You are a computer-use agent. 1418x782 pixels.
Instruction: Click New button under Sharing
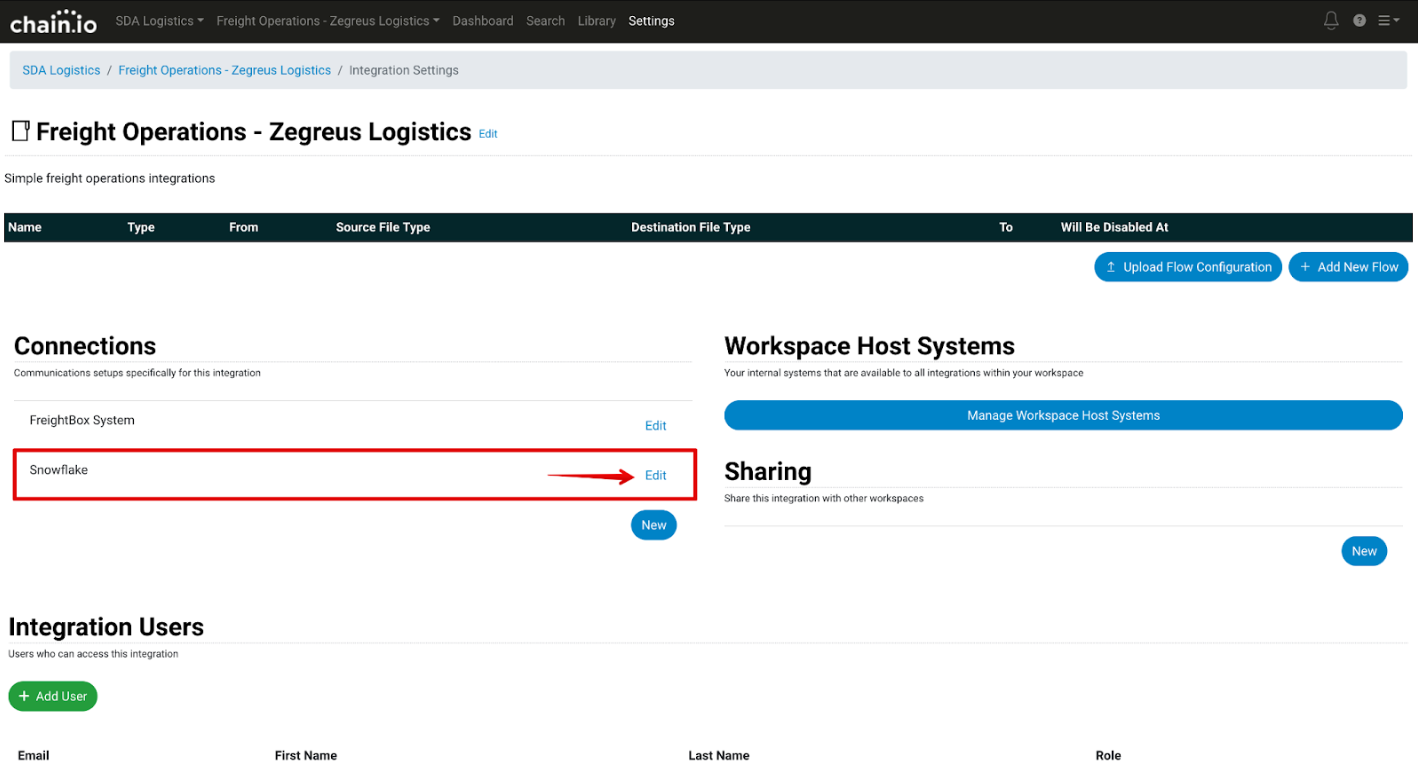point(1364,551)
